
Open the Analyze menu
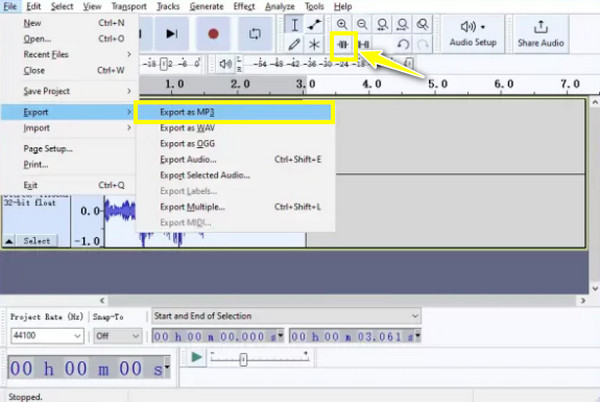280,7
